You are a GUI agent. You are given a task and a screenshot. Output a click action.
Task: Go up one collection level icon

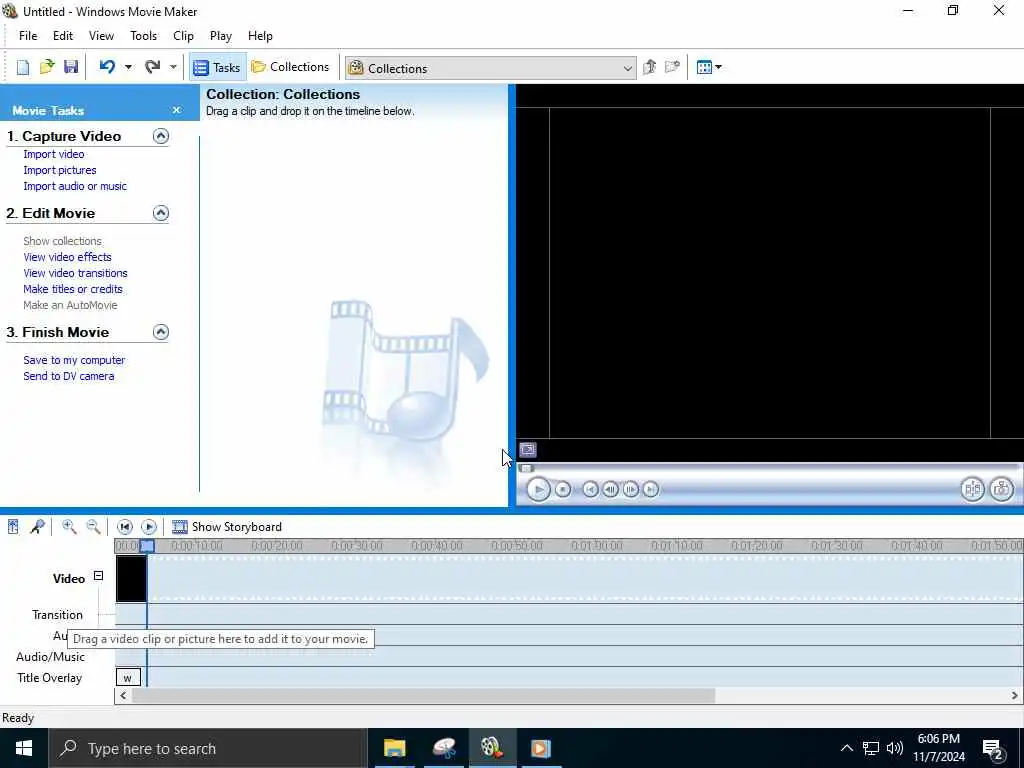pyautogui.click(x=649, y=67)
